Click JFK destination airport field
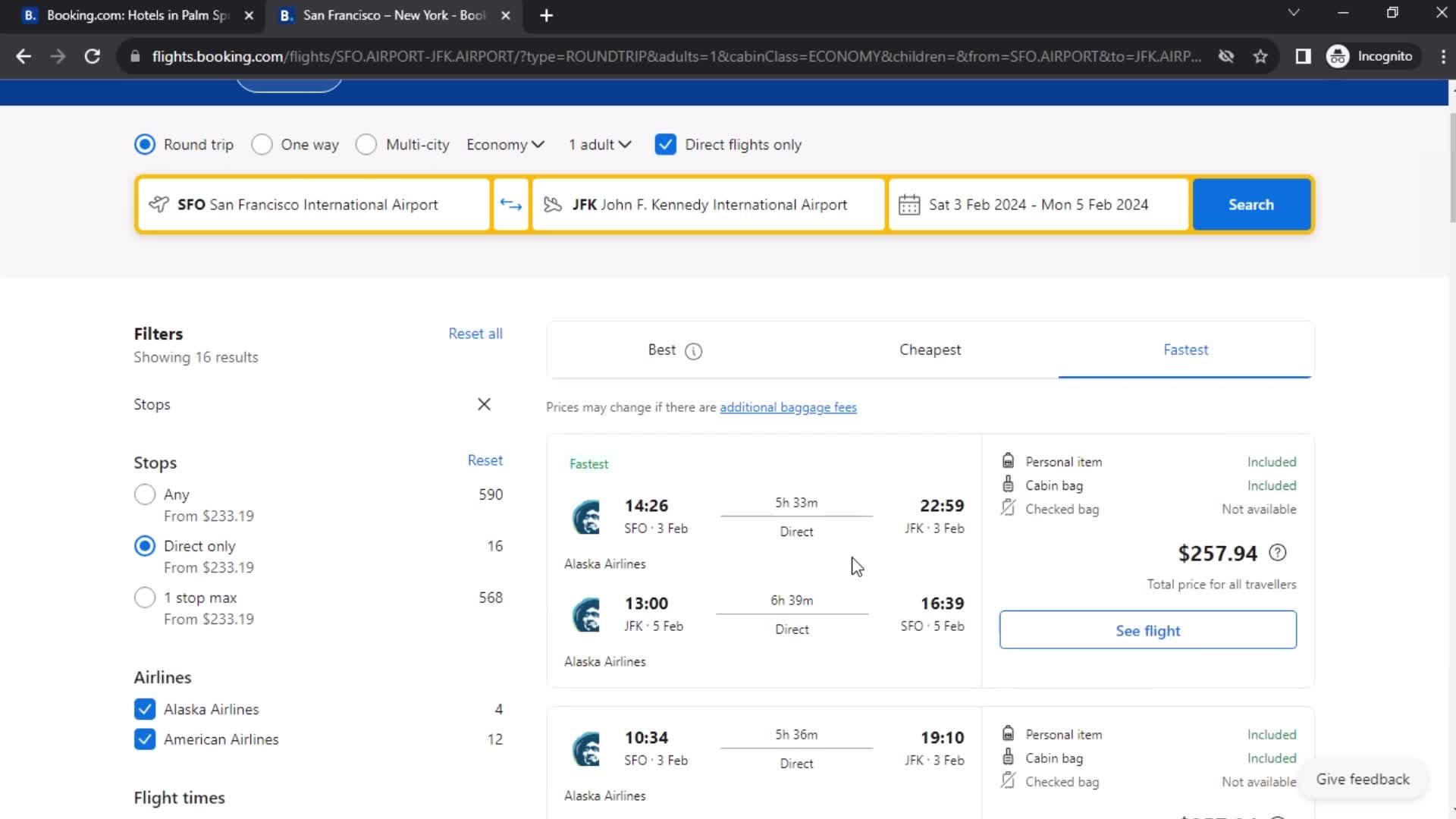The width and height of the screenshot is (1456, 819). tap(708, 205)
